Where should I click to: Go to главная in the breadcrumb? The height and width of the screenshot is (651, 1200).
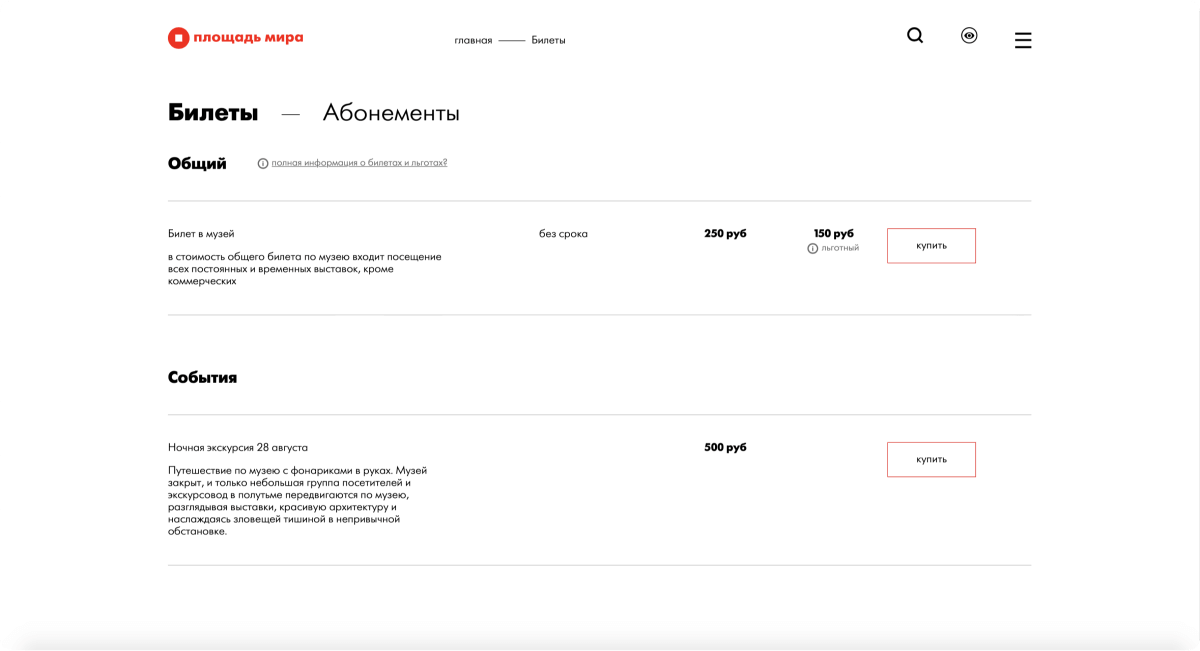pyautogui.click(x=473, y=41)
